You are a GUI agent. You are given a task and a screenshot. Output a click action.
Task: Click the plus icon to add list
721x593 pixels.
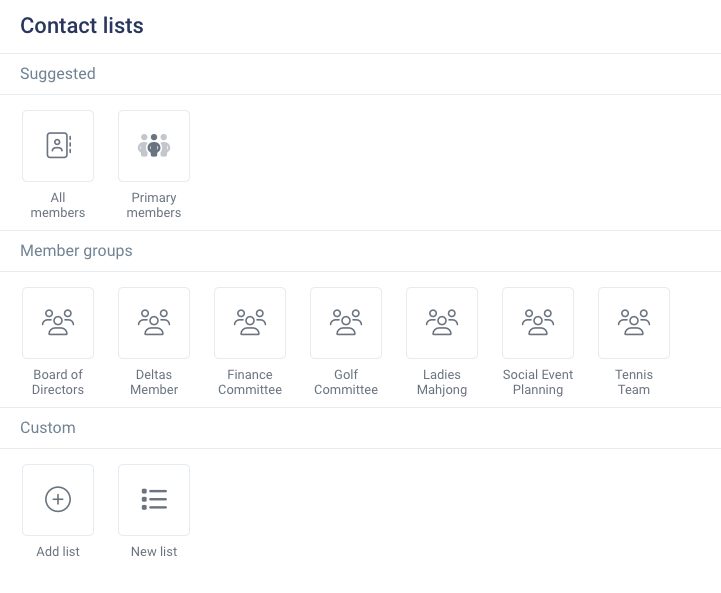click(58, 499)
